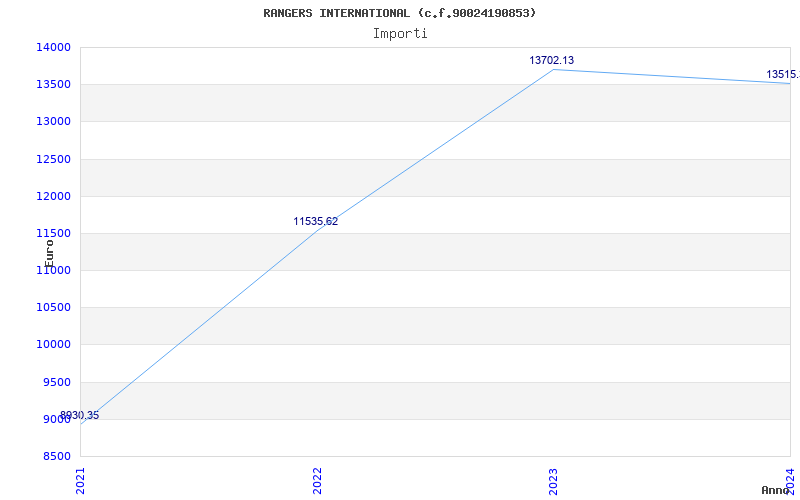Click the 12000 y-axis tick label
800x500 pixels.
(x=53, y=196)
